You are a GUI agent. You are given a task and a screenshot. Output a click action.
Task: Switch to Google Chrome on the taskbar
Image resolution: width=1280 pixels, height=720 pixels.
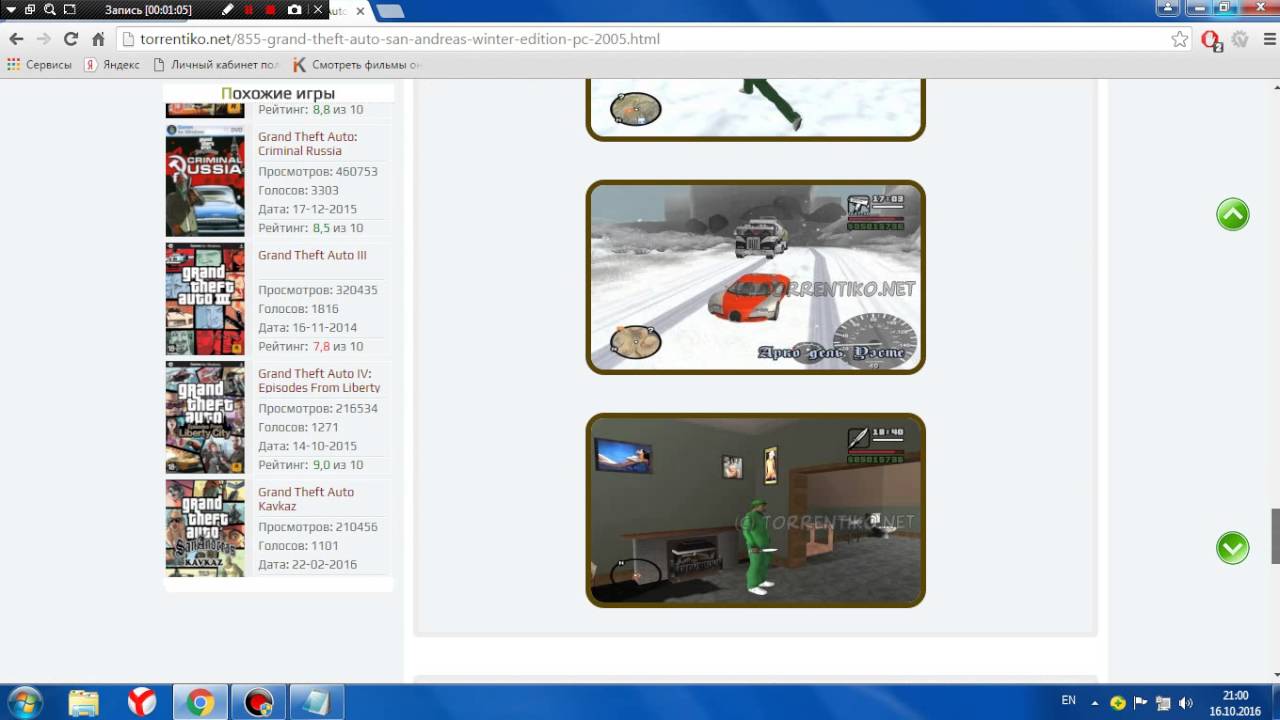(x=200, y=703)
